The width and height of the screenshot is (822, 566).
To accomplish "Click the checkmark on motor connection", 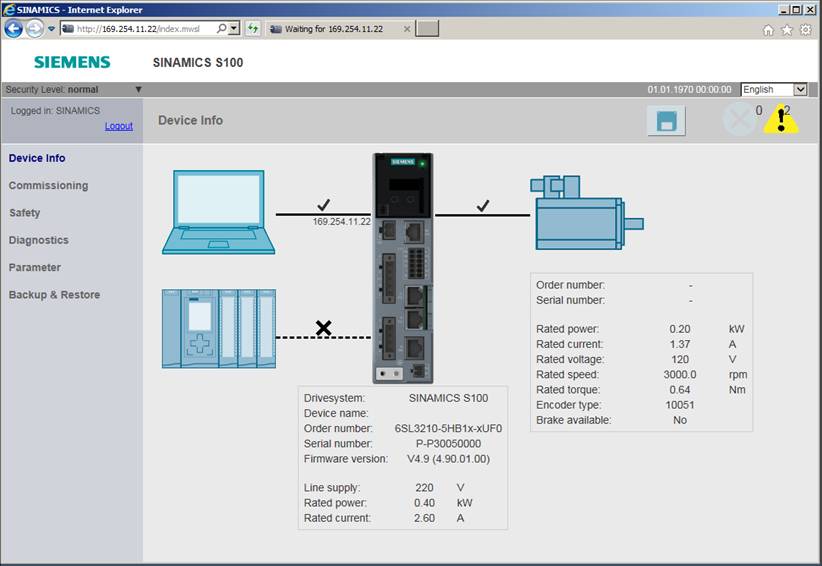I will tap(483, 205).
